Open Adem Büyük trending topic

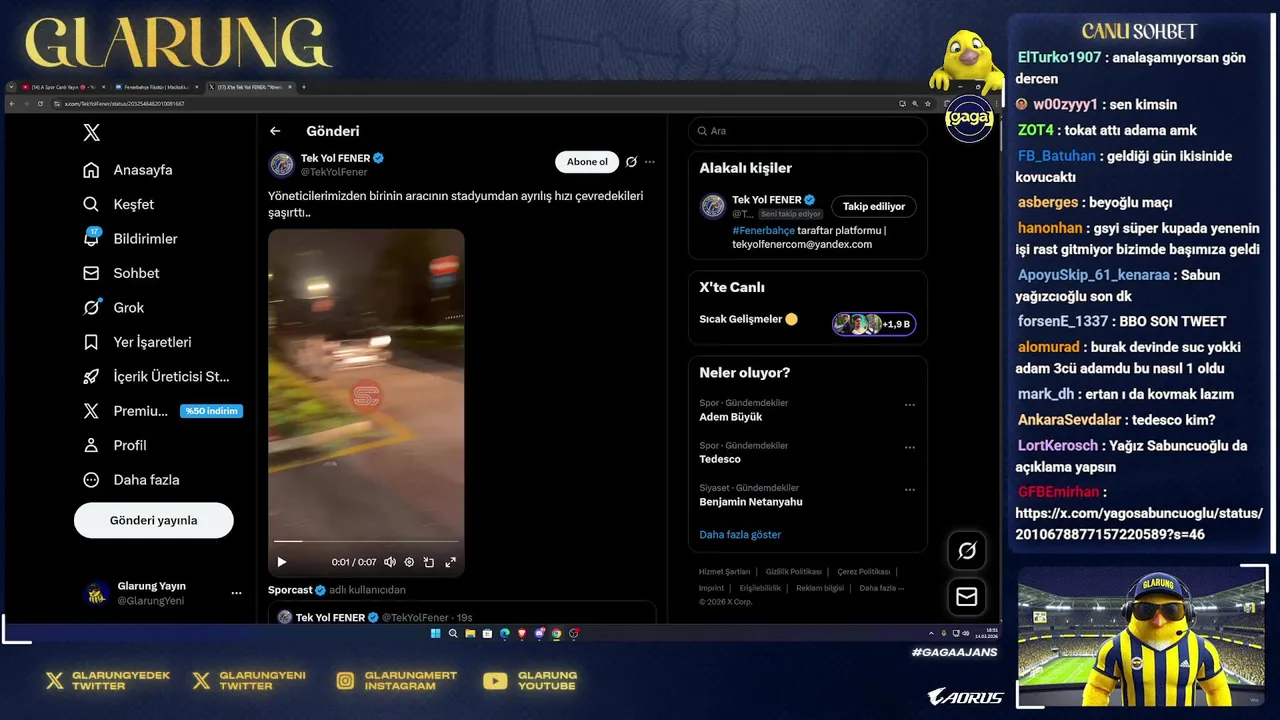[730, 417]
